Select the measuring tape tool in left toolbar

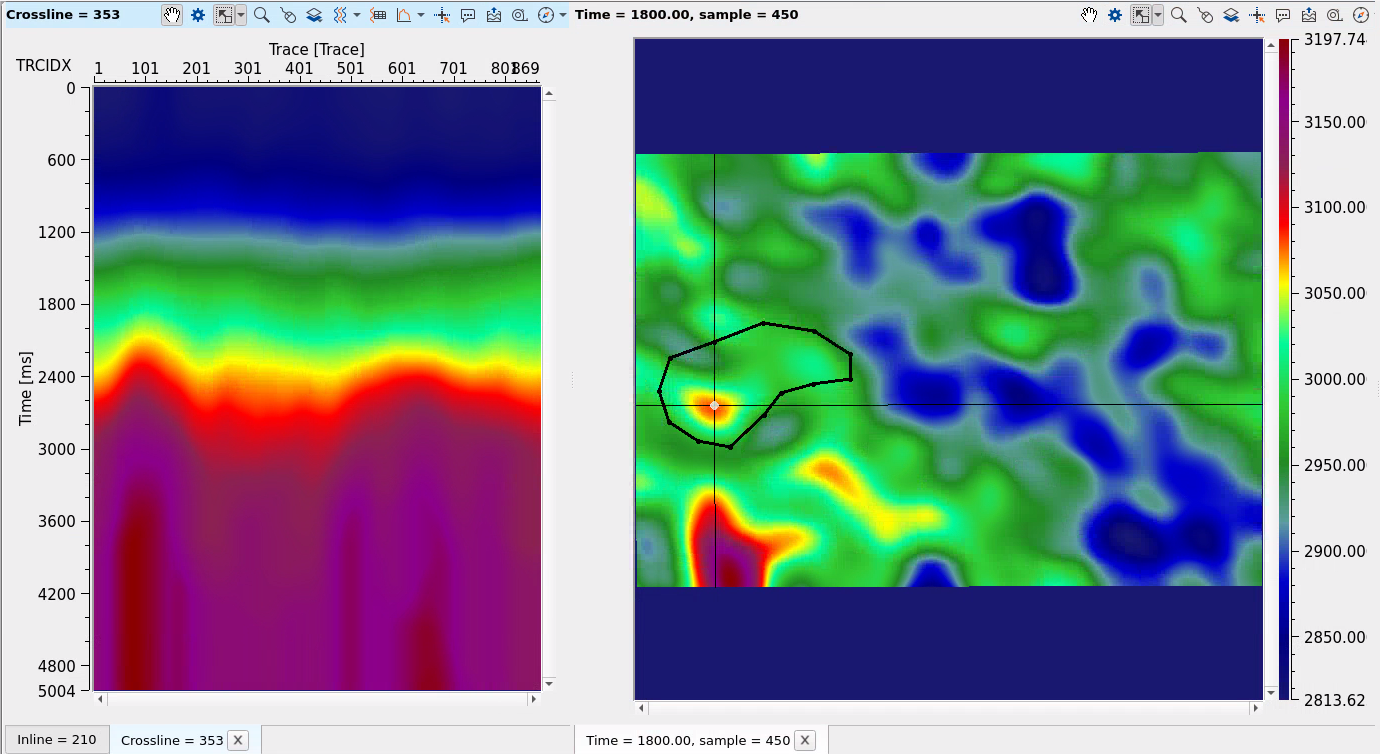pyautogui.click(x=520, y=15)
